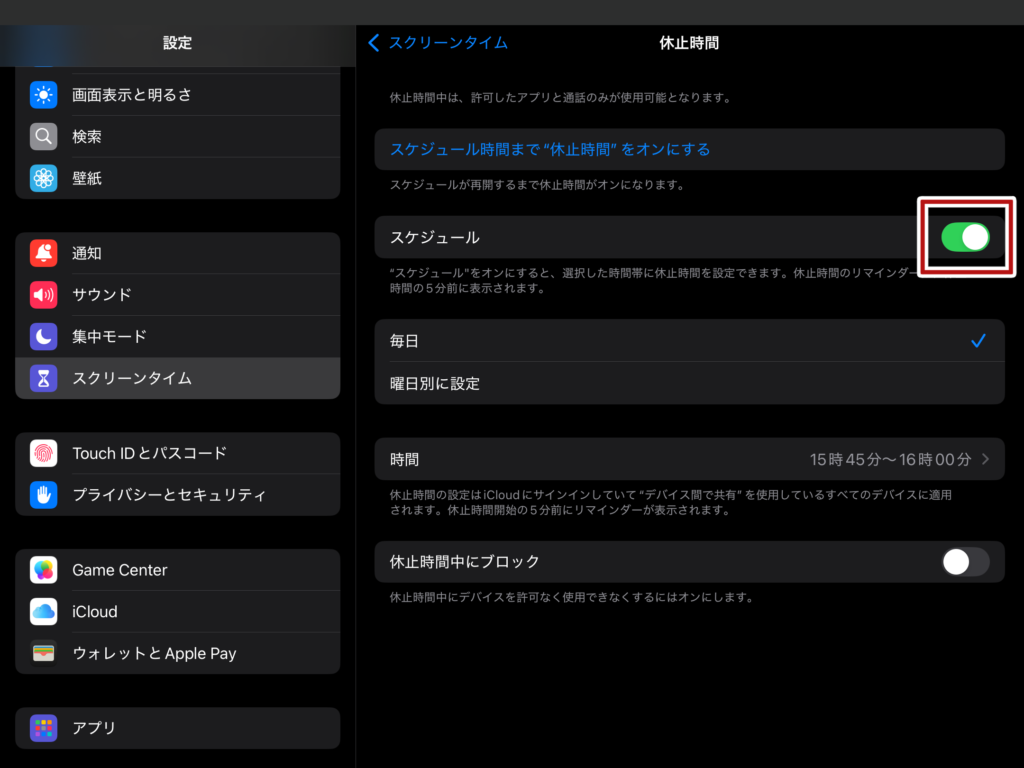Tap the Notifications bell icon
Screen dimensions: 1024x768
(x=43, y=254)
